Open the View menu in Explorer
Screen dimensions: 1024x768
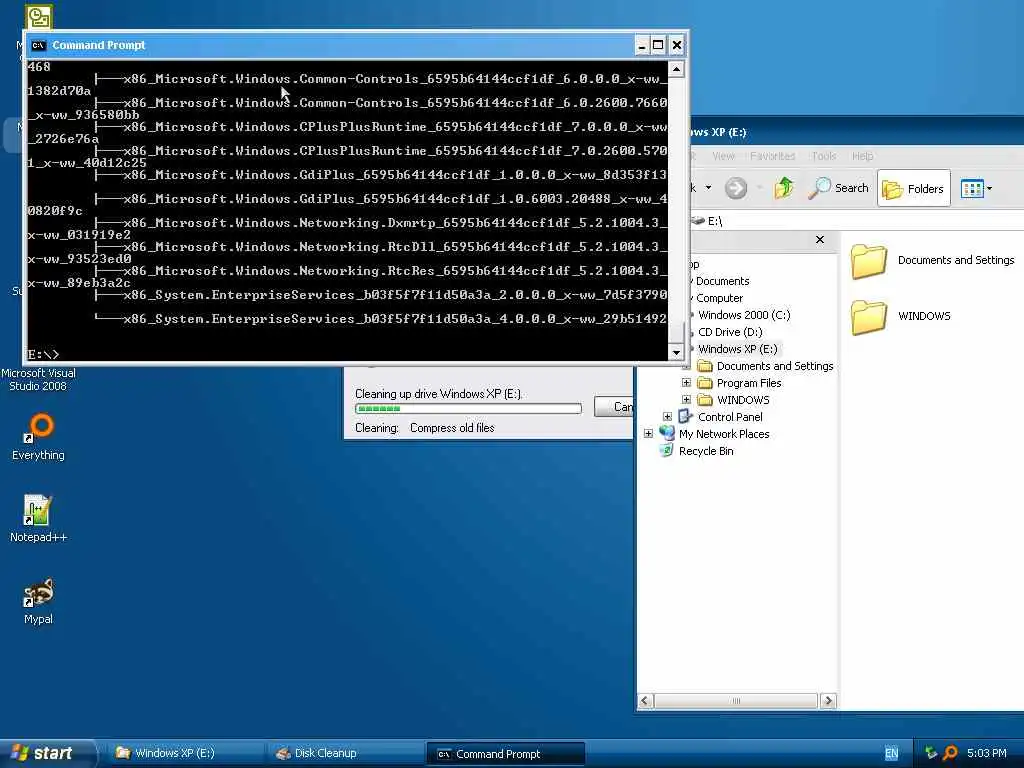723,156
